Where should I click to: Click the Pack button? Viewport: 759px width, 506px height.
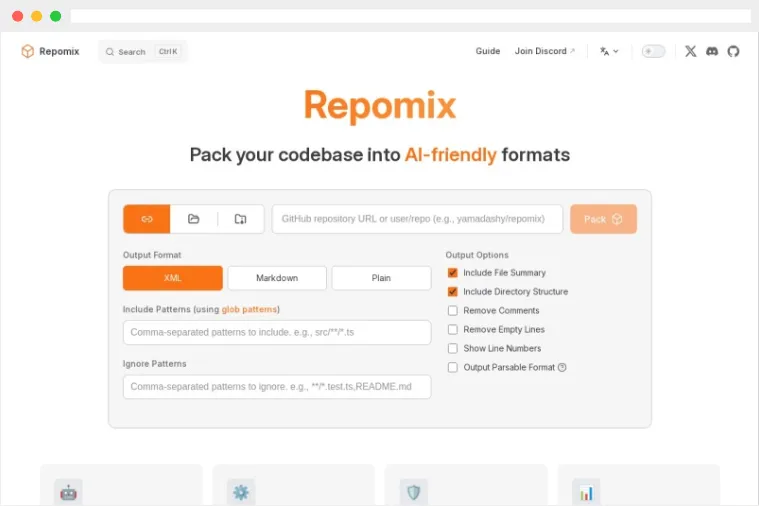point(603,219)
